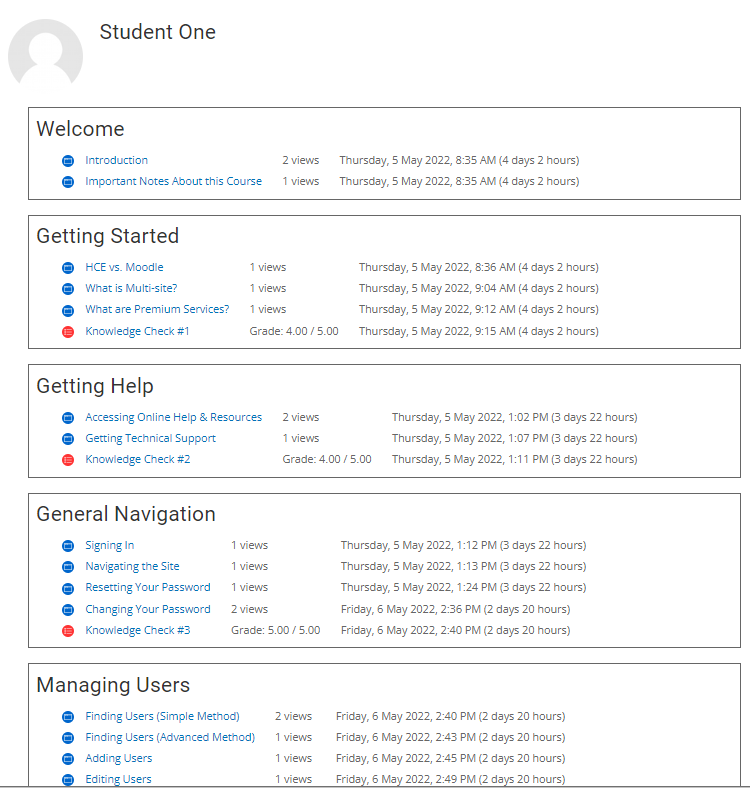
Task: Click the page icon beside HCE vs. Moodle
Action: 68,268
